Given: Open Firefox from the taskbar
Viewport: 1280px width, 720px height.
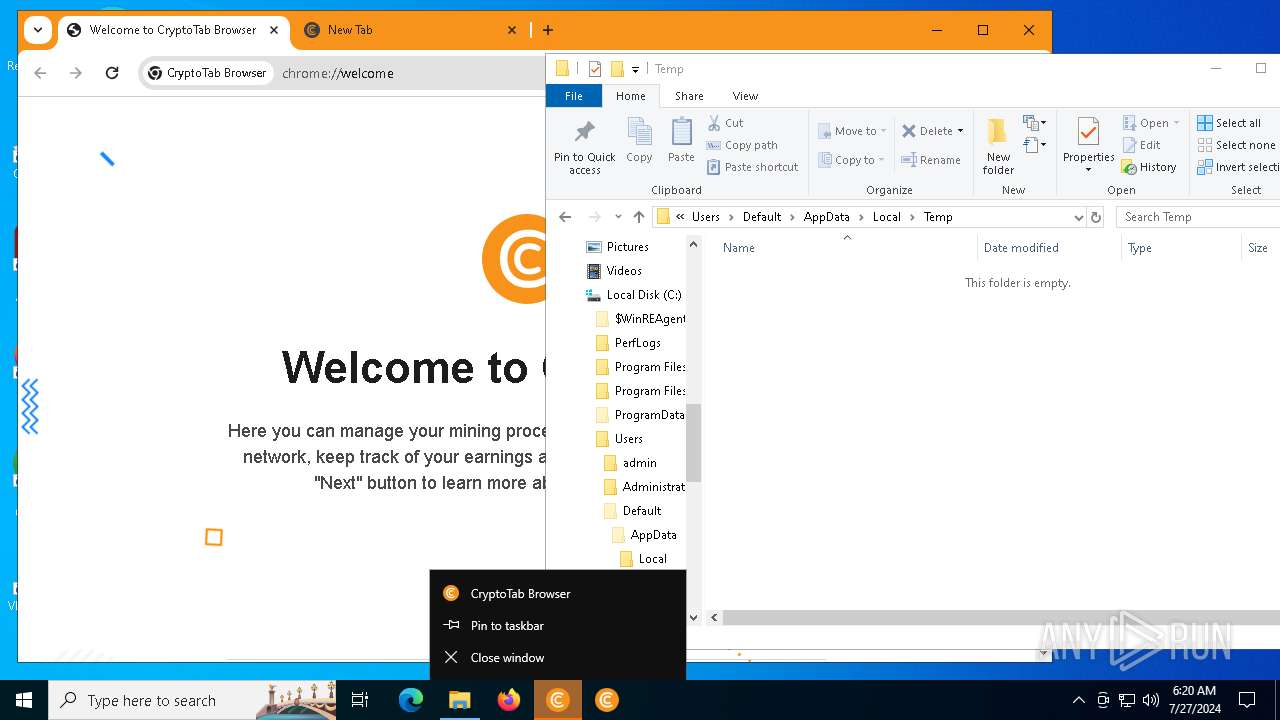Looking at the screenshot, I should click(509, 700).
